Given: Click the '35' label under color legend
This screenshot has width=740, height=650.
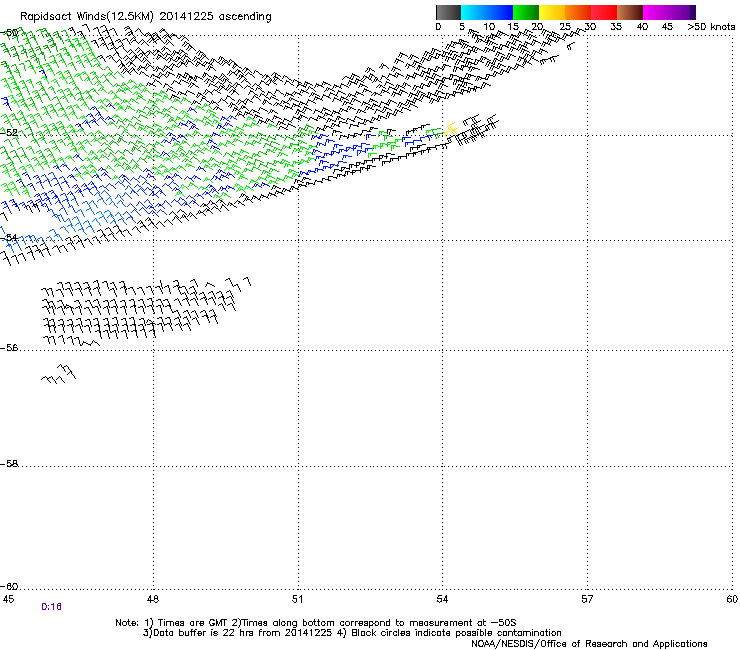Looking at the screenshot, I should (616, 26).
